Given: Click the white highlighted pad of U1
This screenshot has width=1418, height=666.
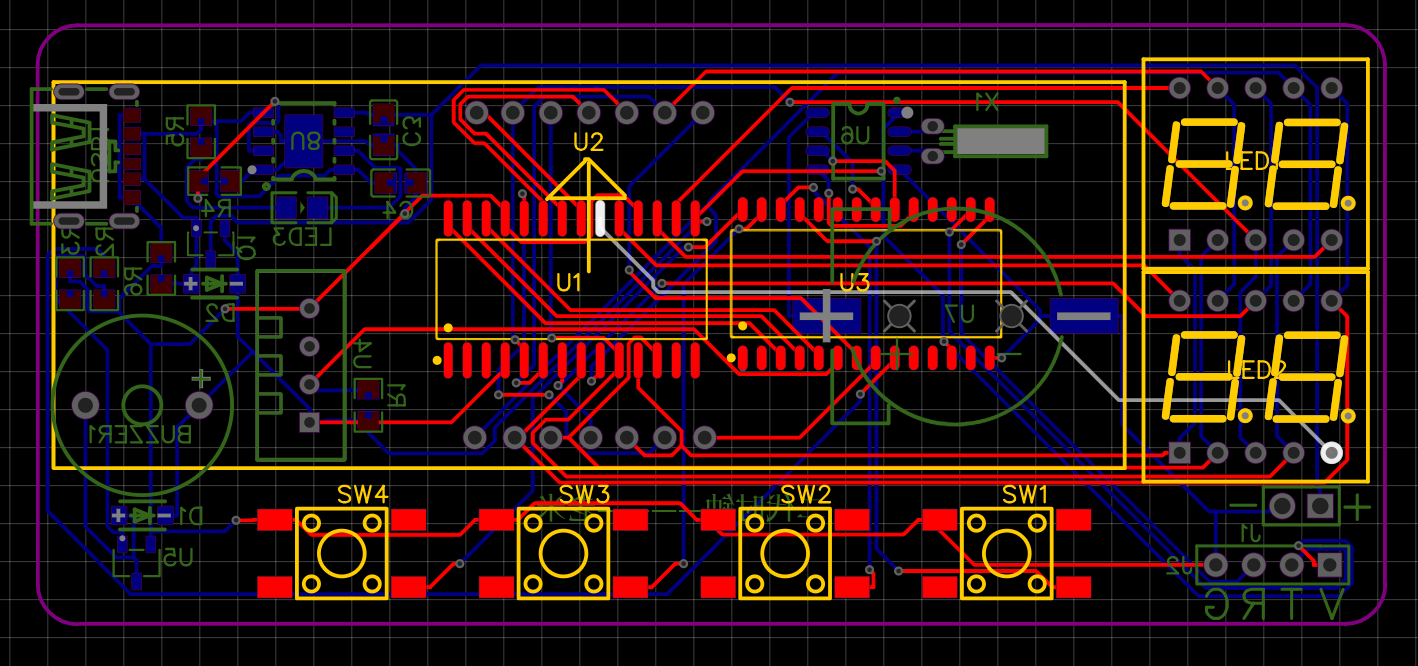Looking at the screenshot, I should 601,218.
